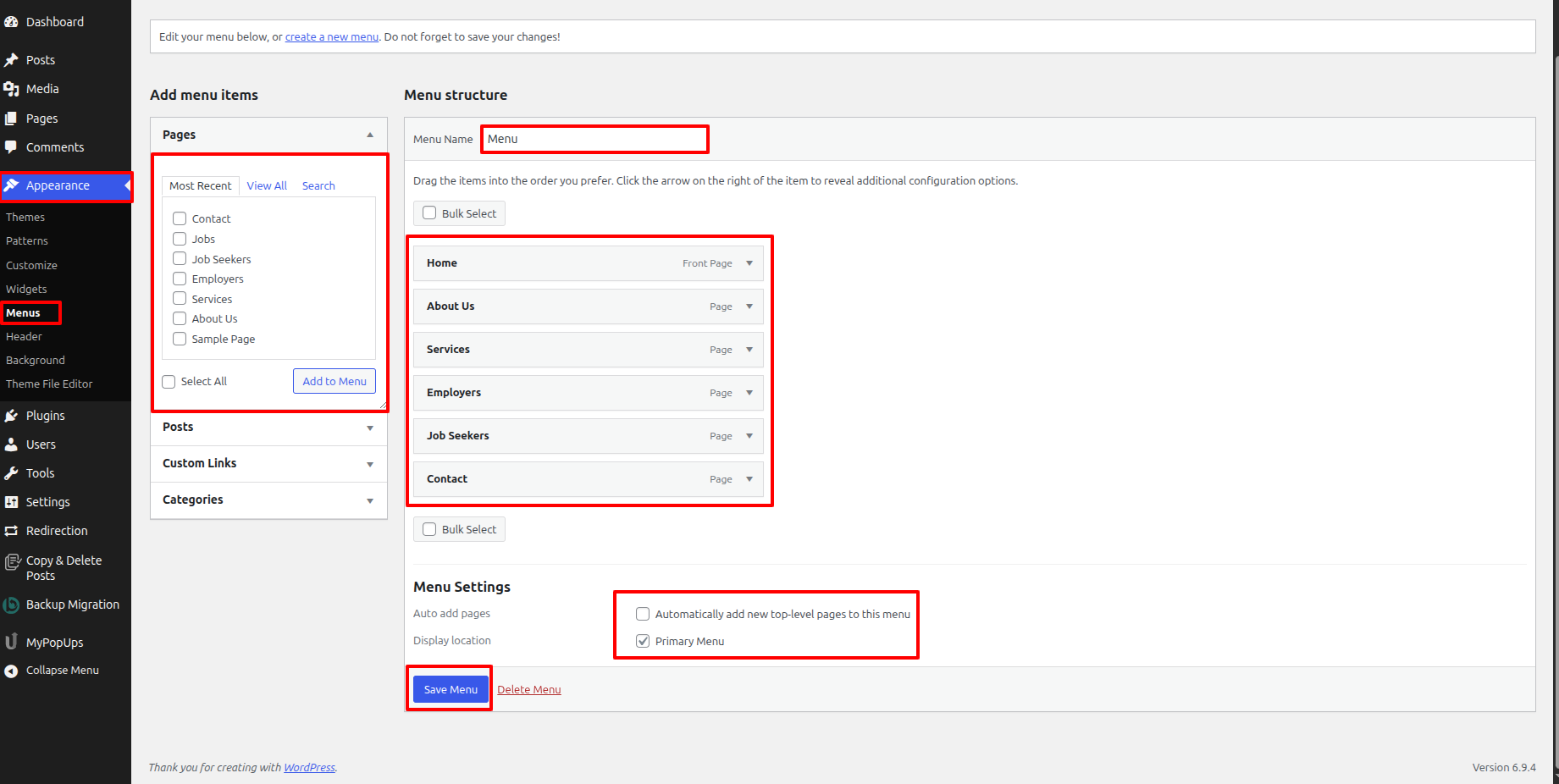Switch to the View All tab
Image resolution: width=1559 pixels, height=784 pixels.
point(267,185)
